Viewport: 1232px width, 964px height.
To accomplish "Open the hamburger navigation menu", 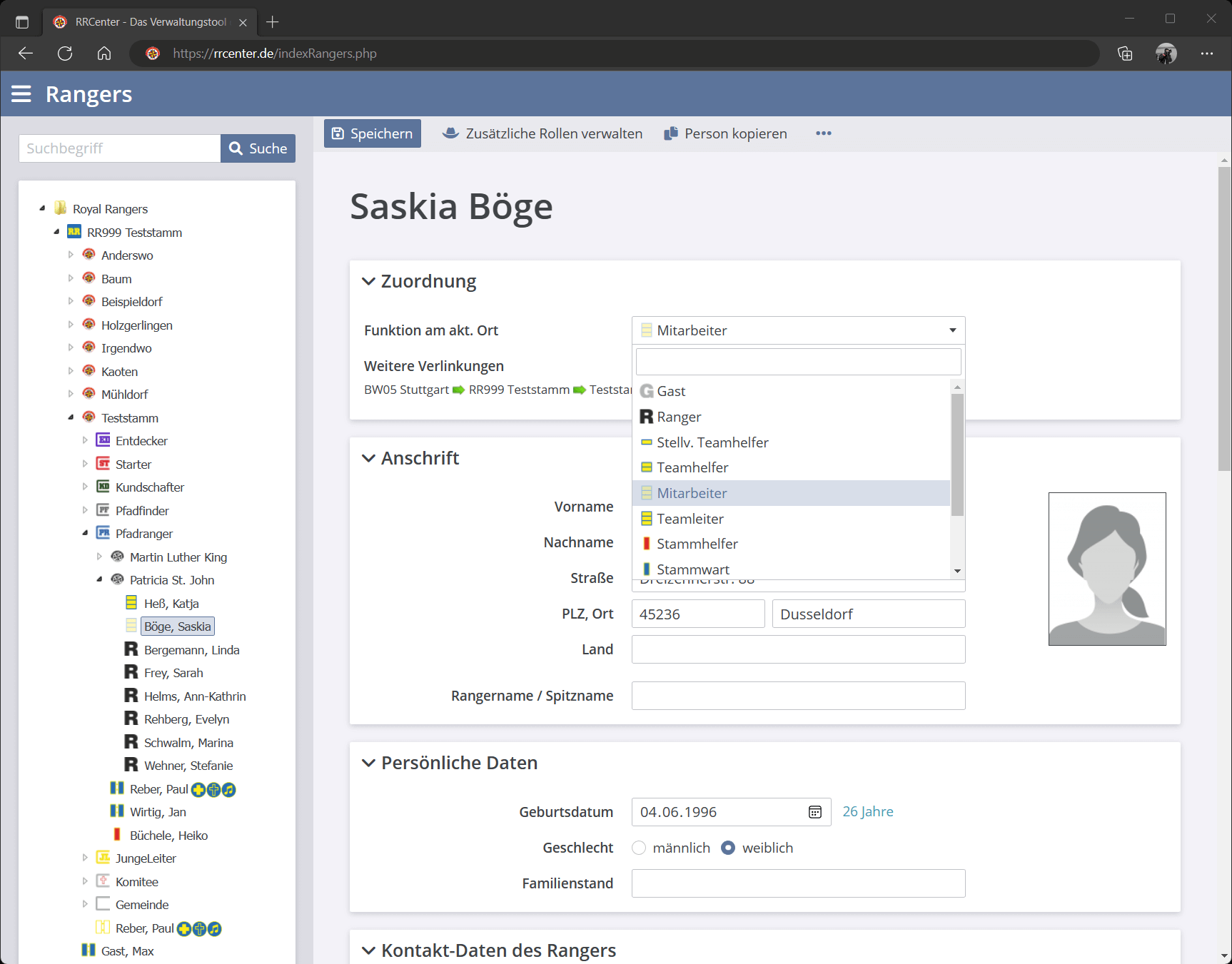I will click(21, 94).
